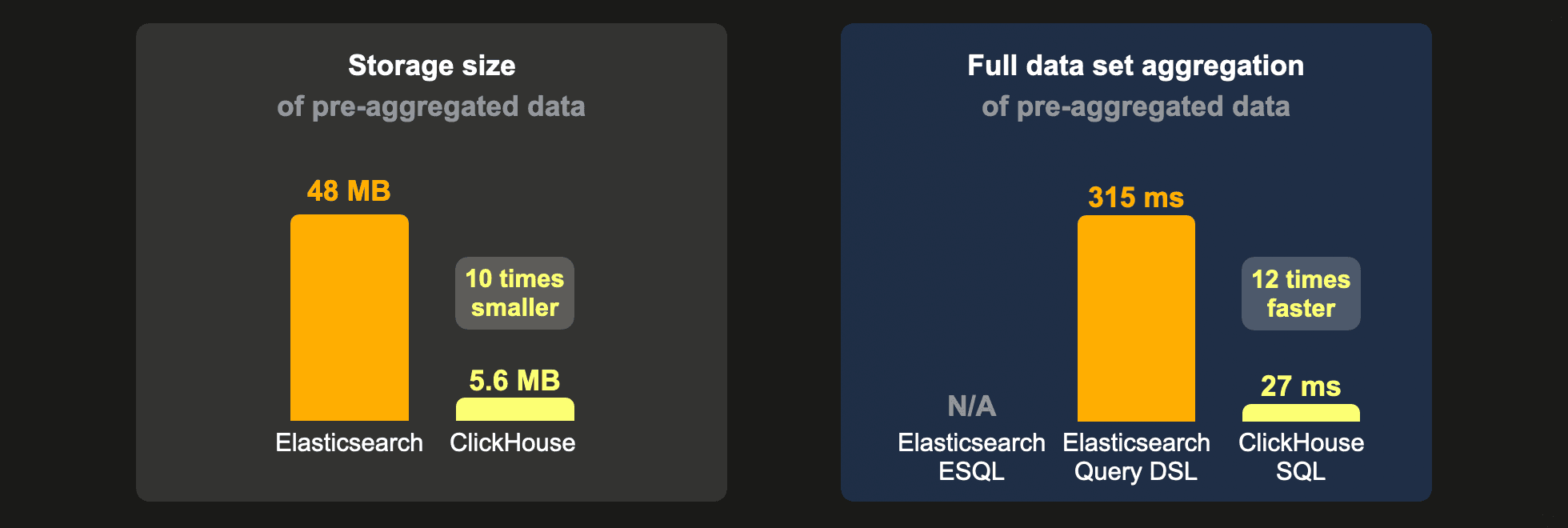The image size is (1568, 528).
Task: Click the gray "N/A" text
Action: coord(971,406)
